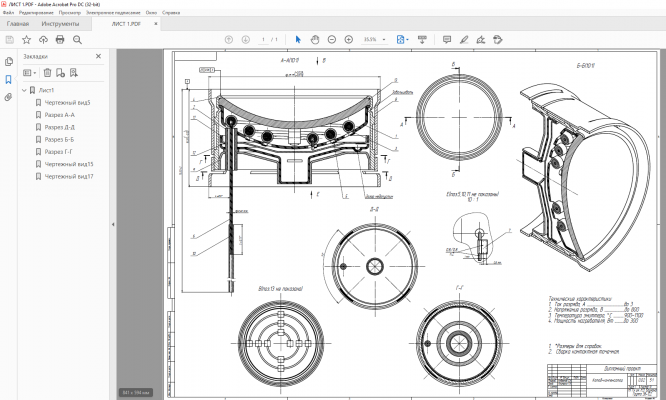Image resolution: width=666 pixels, height=400 pixels.
Task: Activate the arrow Selection tool
Action: (x=297, y=39)
